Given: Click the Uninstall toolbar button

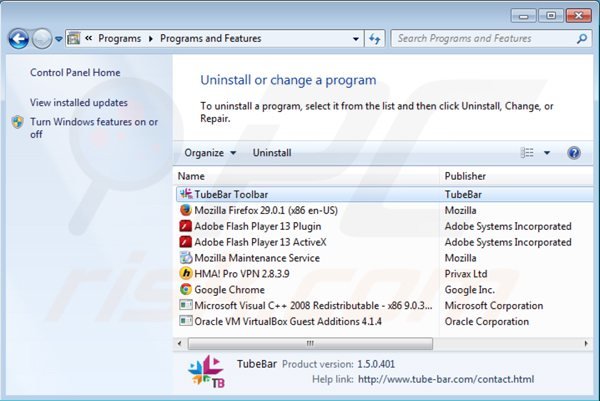Looking at the screenshot, I should tap(272, 153).
